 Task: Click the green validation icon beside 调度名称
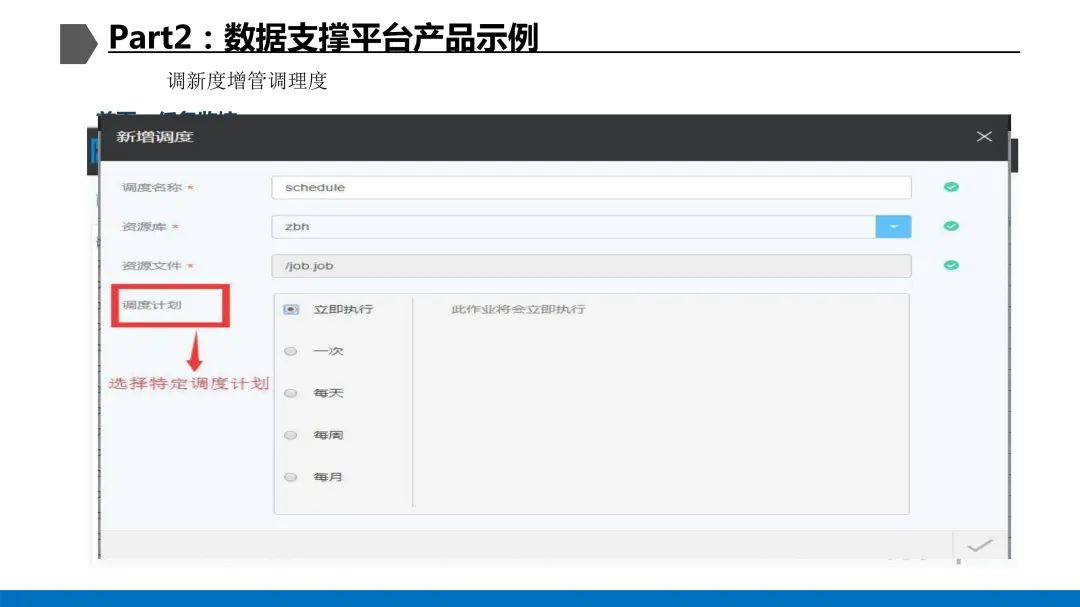click(x=951, y=187)
